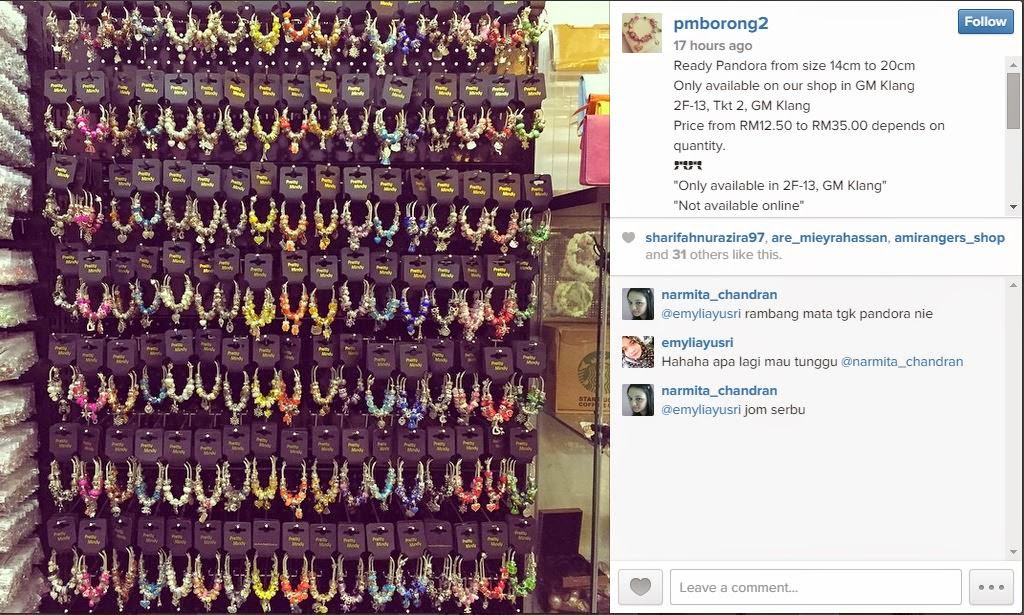Image resolution: width=1024 pixels, height=615 pixels.
Task: Click the @emyliayusri mention in the first comment
Action: 701,313
